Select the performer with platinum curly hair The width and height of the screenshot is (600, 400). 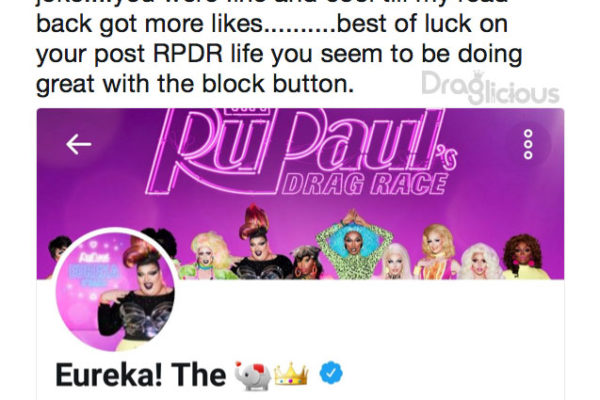tap(480, 261)
